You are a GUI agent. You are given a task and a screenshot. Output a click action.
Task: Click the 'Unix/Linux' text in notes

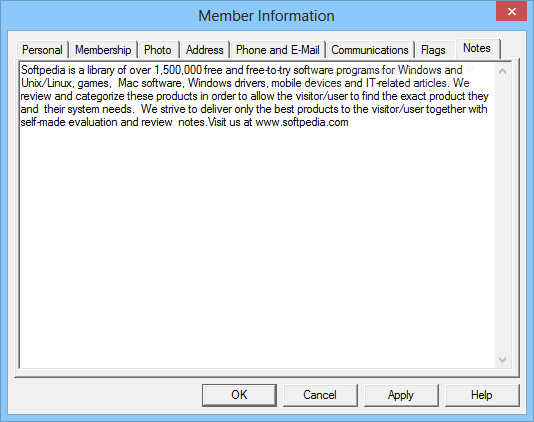pos(46,83)
